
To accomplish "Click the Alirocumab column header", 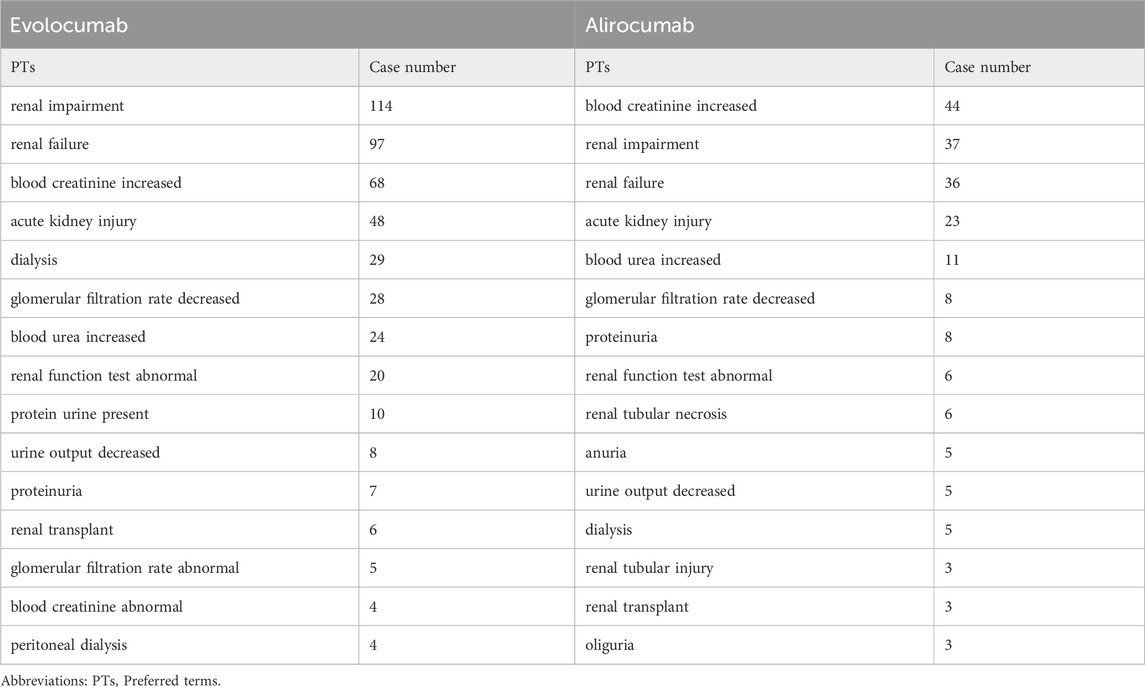I will [x=859, y=25].
